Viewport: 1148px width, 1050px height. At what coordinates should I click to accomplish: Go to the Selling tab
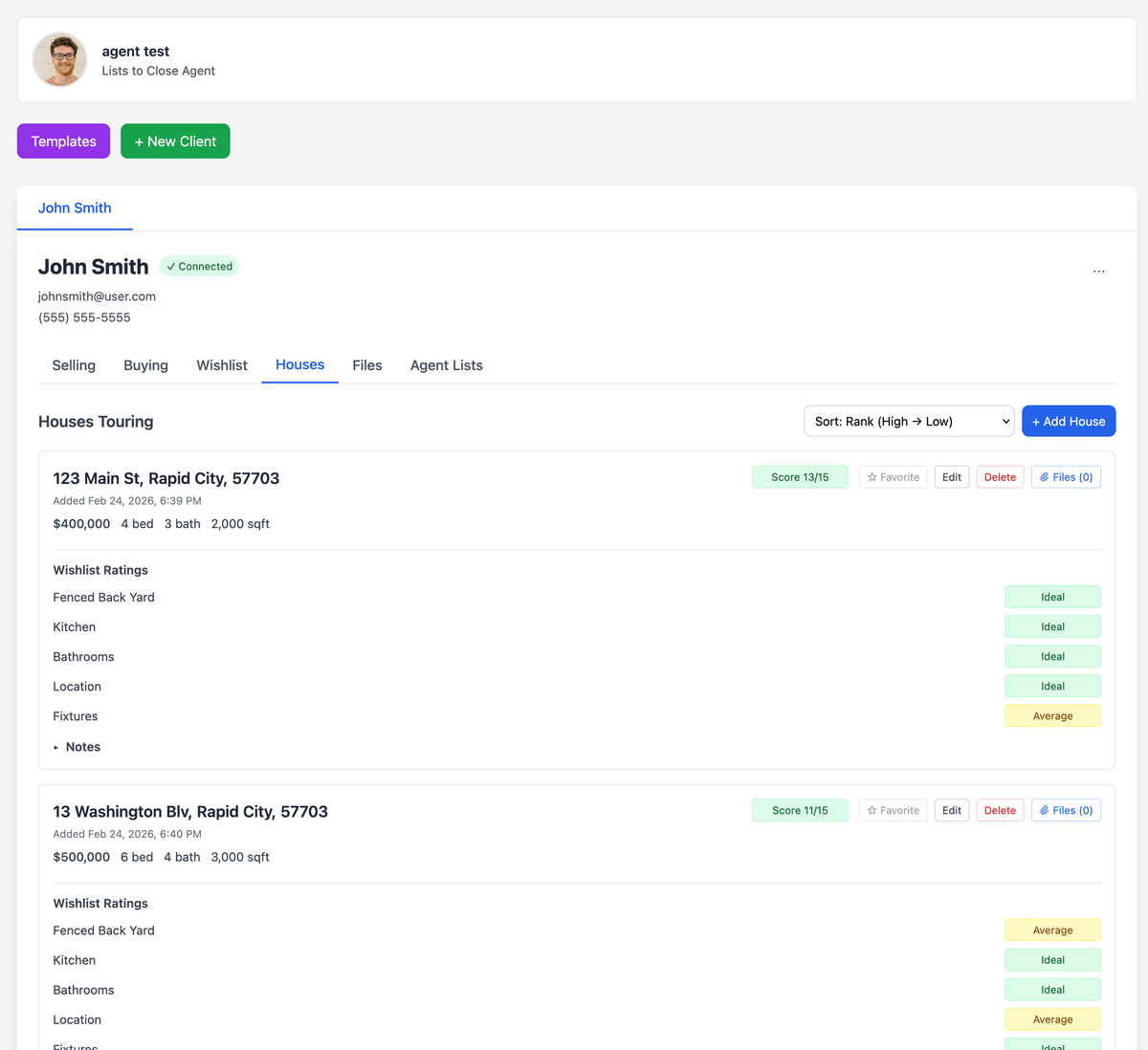[74, 365]
